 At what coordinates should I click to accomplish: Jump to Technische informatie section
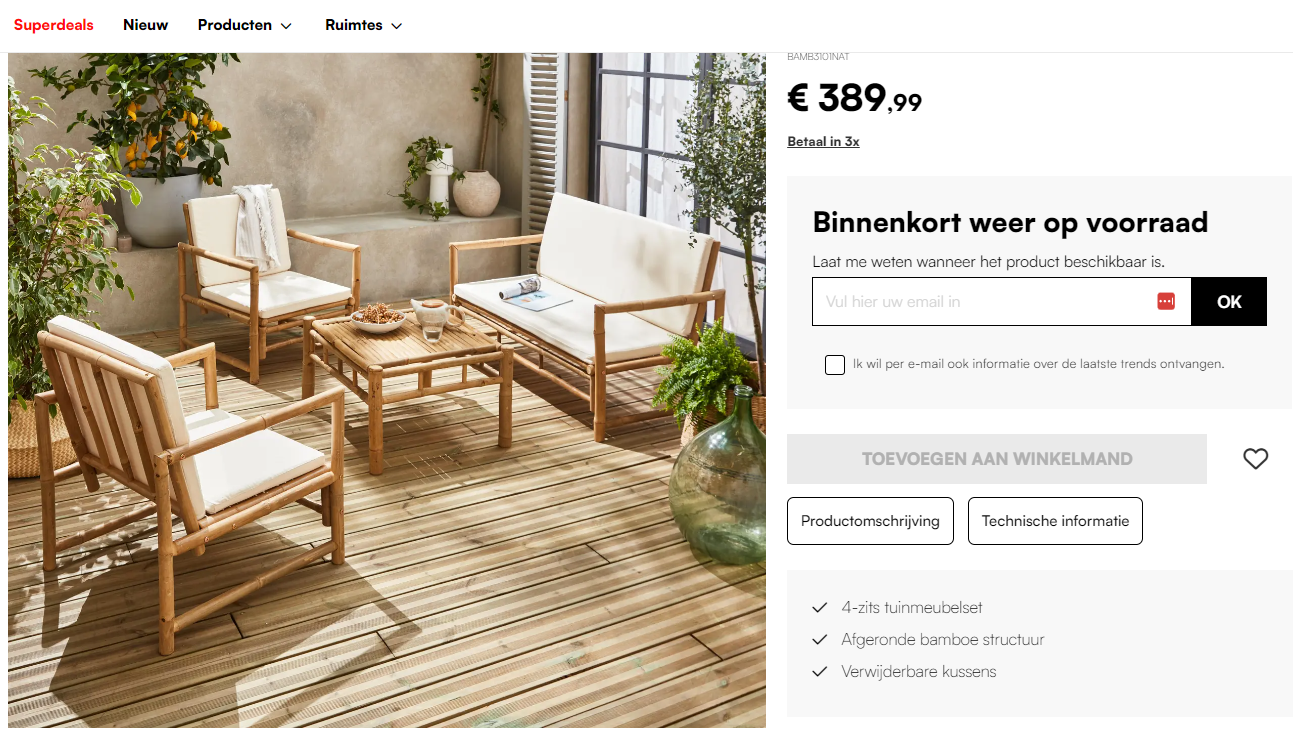1055,521
